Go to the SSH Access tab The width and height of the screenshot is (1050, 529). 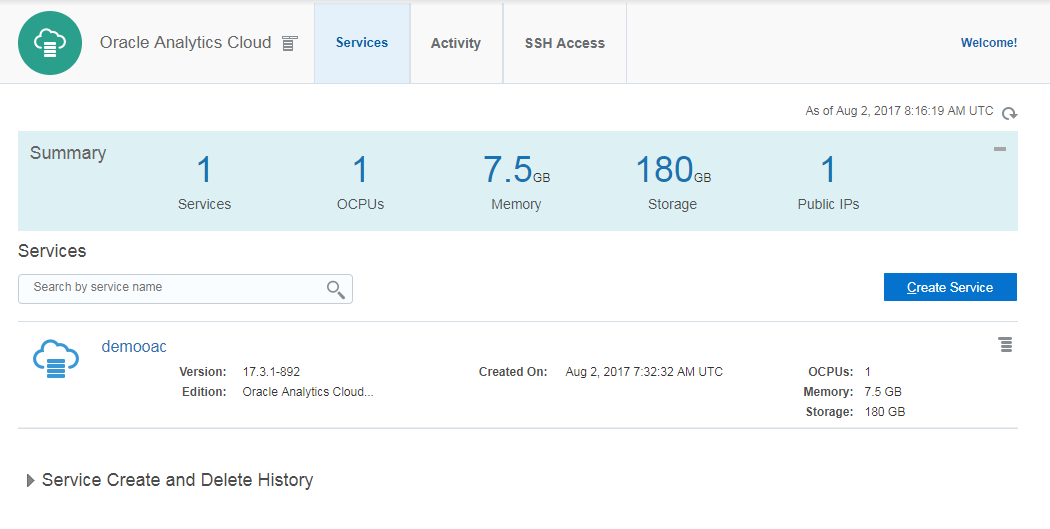(565, 43)
